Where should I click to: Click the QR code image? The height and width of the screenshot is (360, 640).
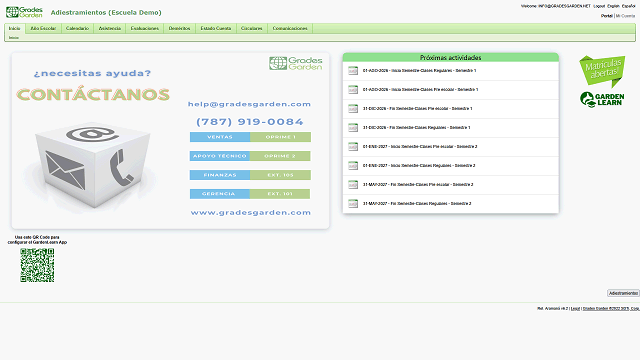click(x=37, y=265)
